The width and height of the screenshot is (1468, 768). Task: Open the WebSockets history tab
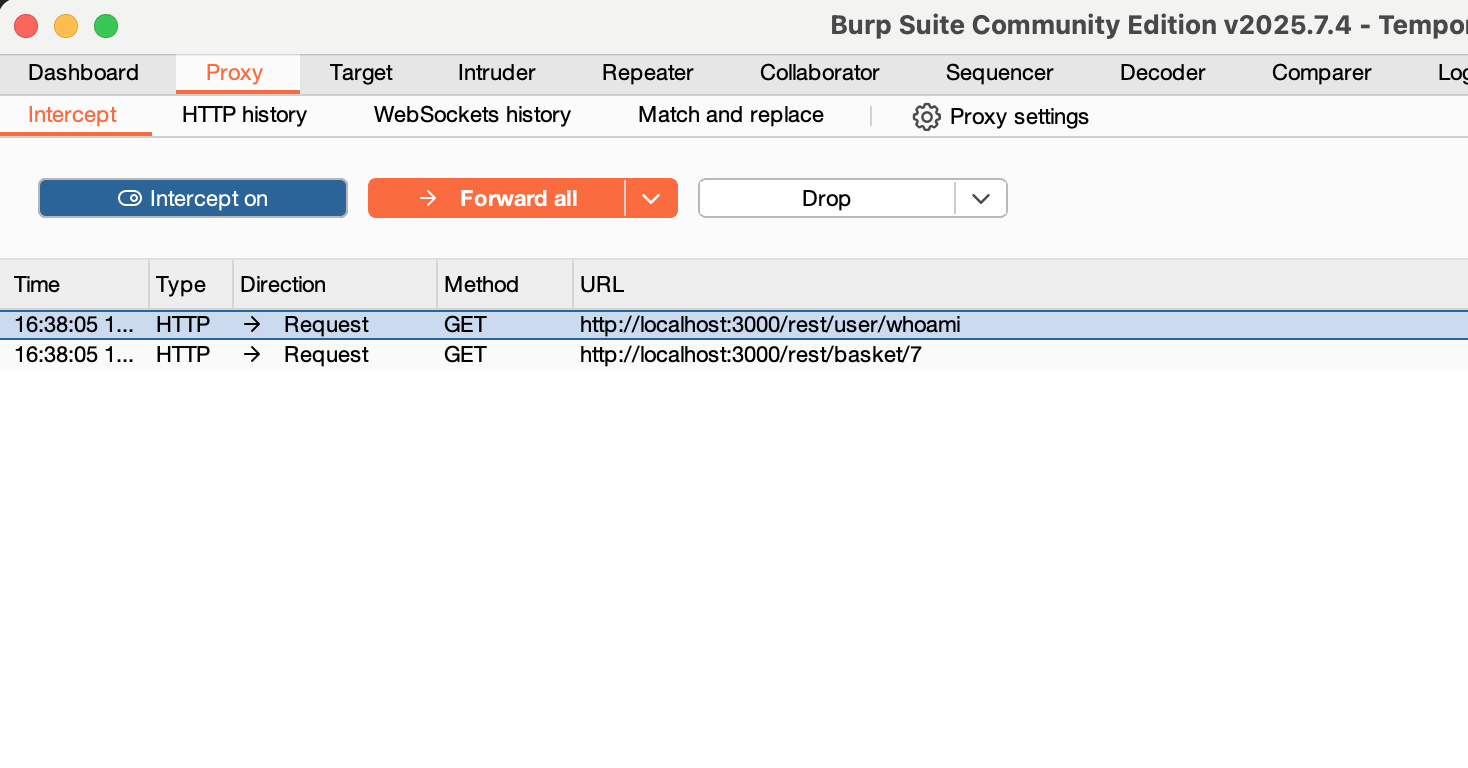click(472, 115)
